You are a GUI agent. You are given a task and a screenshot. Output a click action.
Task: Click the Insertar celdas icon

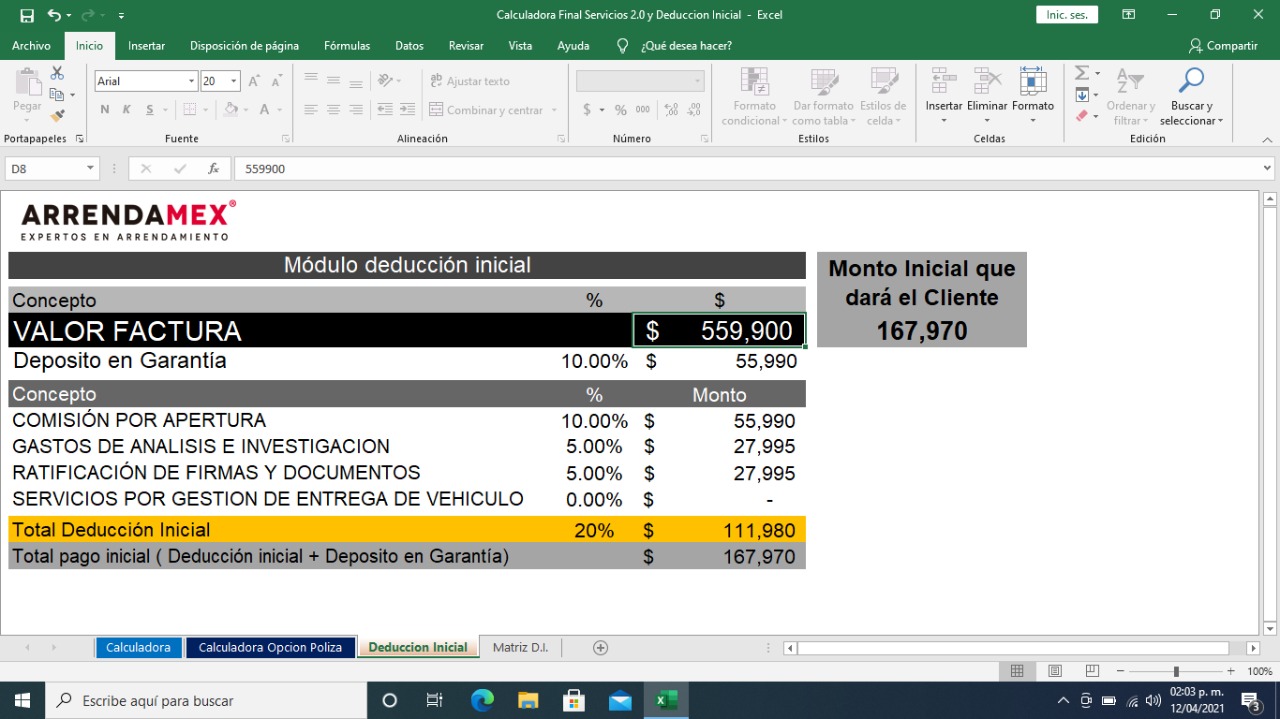click(943, 81)
